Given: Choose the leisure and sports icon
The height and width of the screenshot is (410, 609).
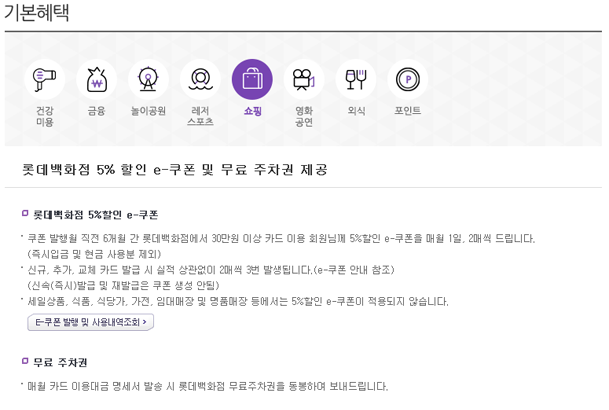Looking at the screenshot, I should tap(200, 79).
